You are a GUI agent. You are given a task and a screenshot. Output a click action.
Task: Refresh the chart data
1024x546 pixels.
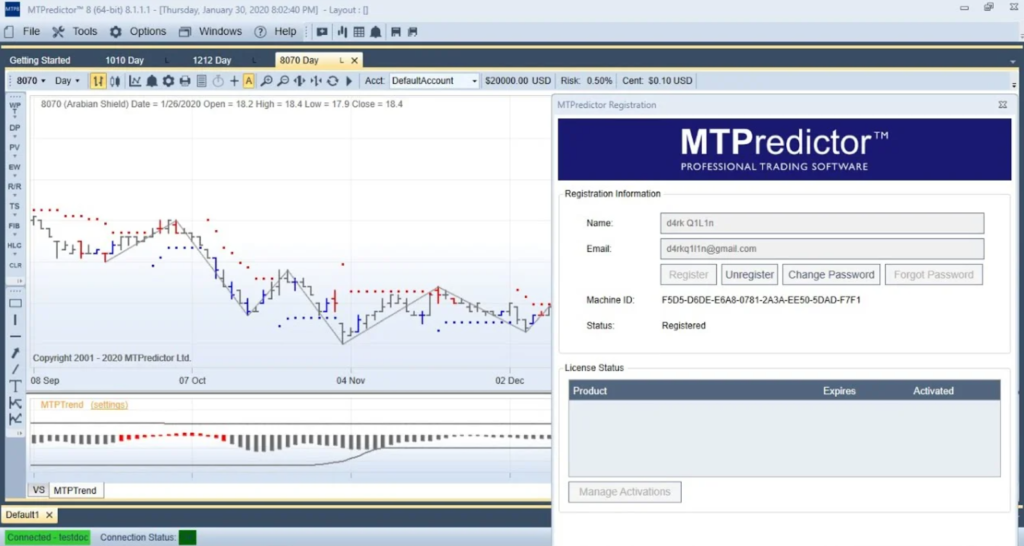pyautogui.click(x=332, y=81)
